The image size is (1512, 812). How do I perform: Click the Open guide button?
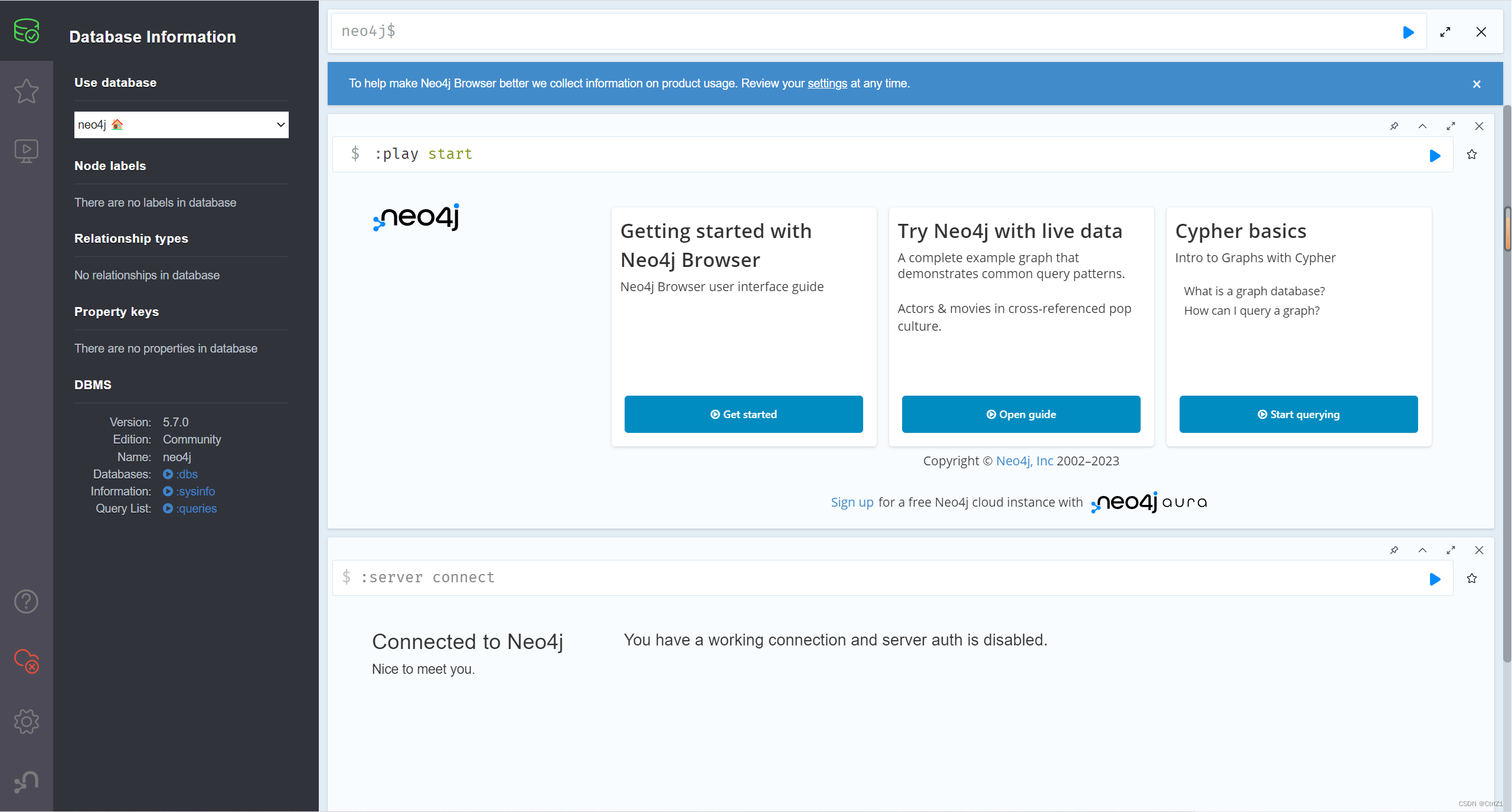pyautogui.click(x=1021, y=414)
